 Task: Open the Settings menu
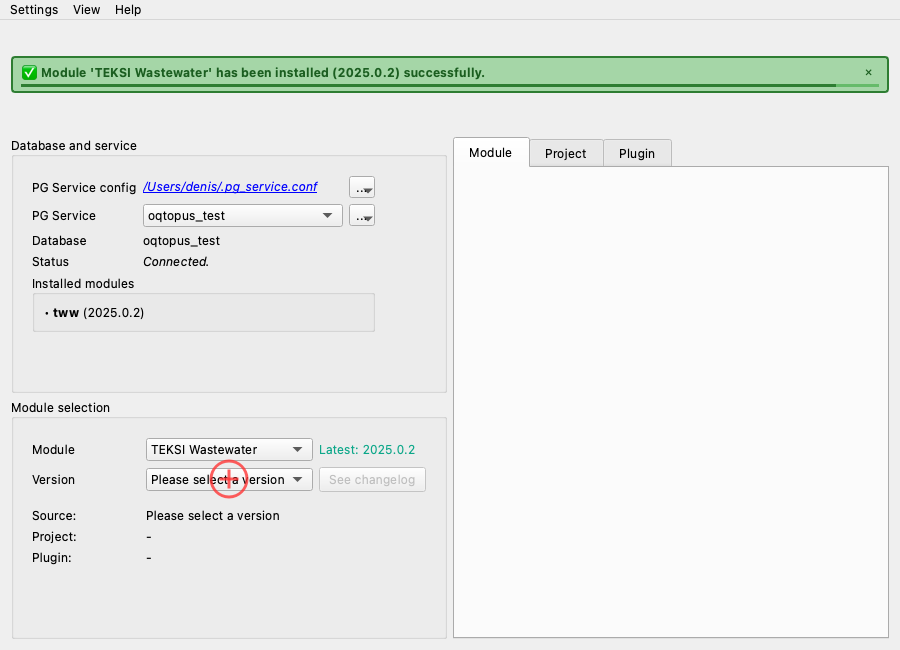pos(34,9)
